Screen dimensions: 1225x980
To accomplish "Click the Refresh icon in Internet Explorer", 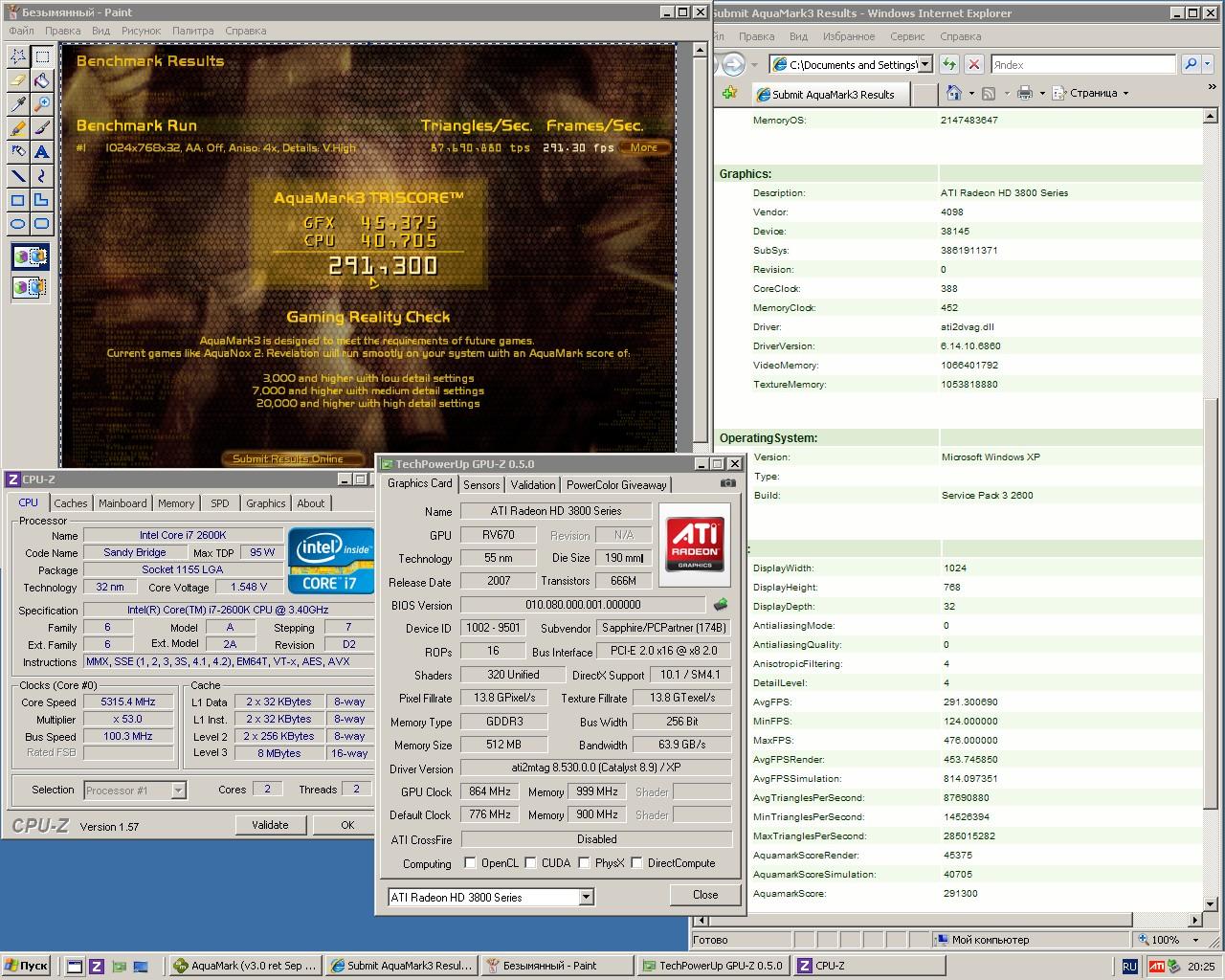I will pyautogui.click(x=948, y=64).
